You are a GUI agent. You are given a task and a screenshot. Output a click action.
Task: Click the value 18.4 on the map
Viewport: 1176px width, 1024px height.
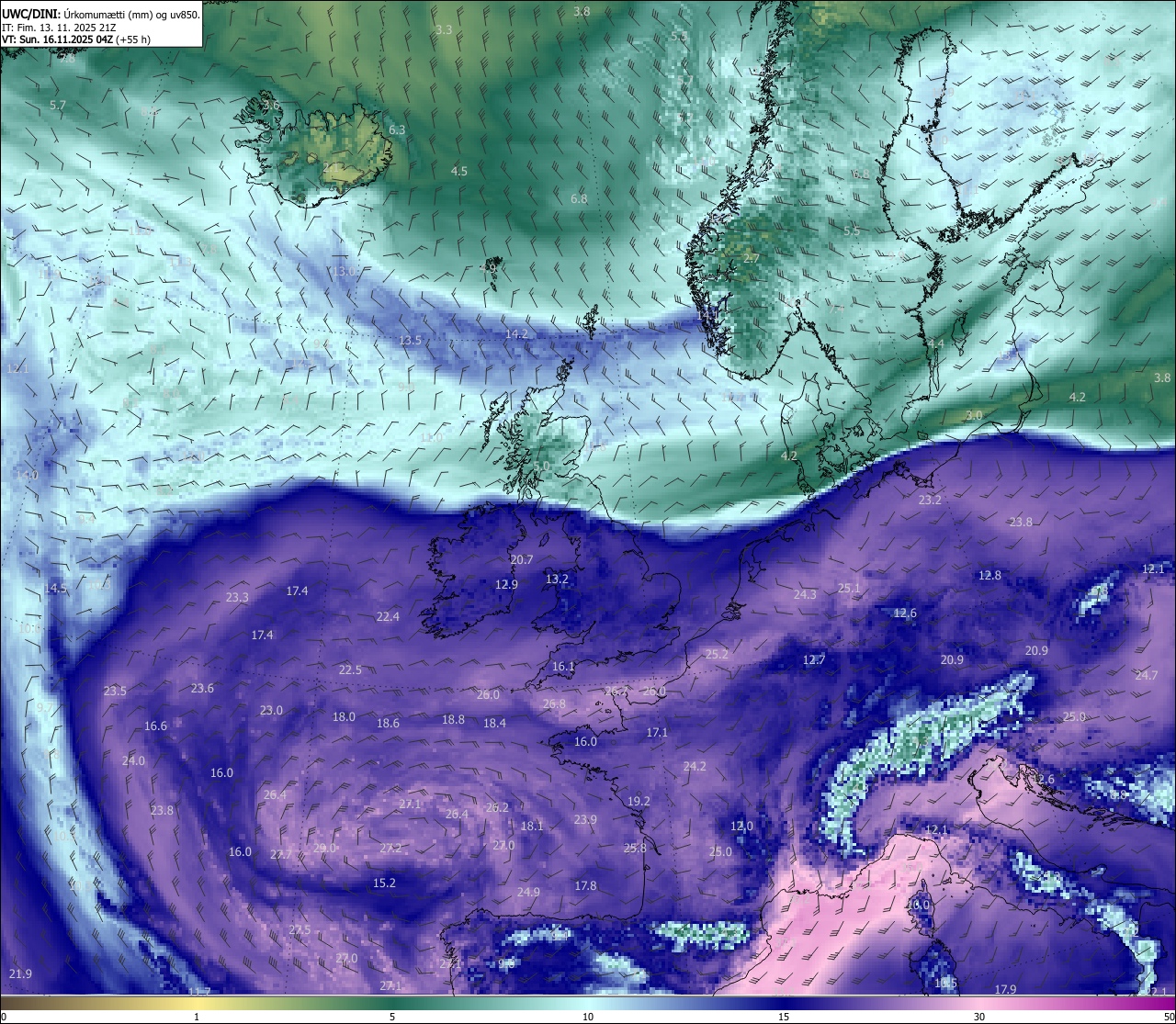[494, 723]
